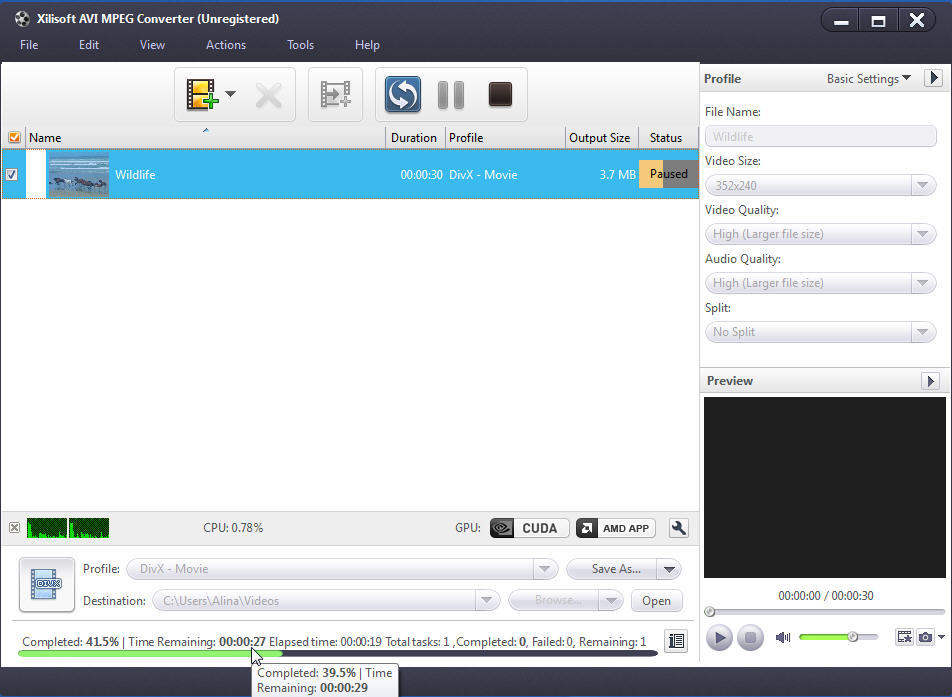Click the blue Convert icon

(x=401, y=94)
